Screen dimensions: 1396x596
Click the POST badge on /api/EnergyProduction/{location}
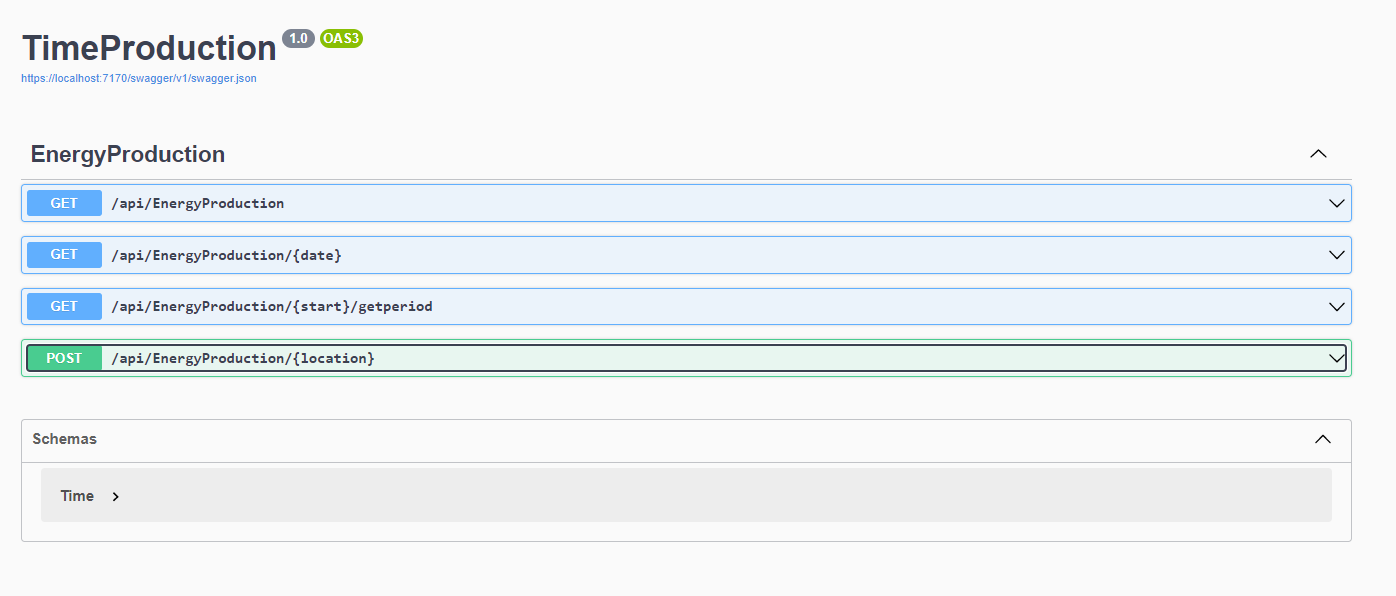[64, 357]
